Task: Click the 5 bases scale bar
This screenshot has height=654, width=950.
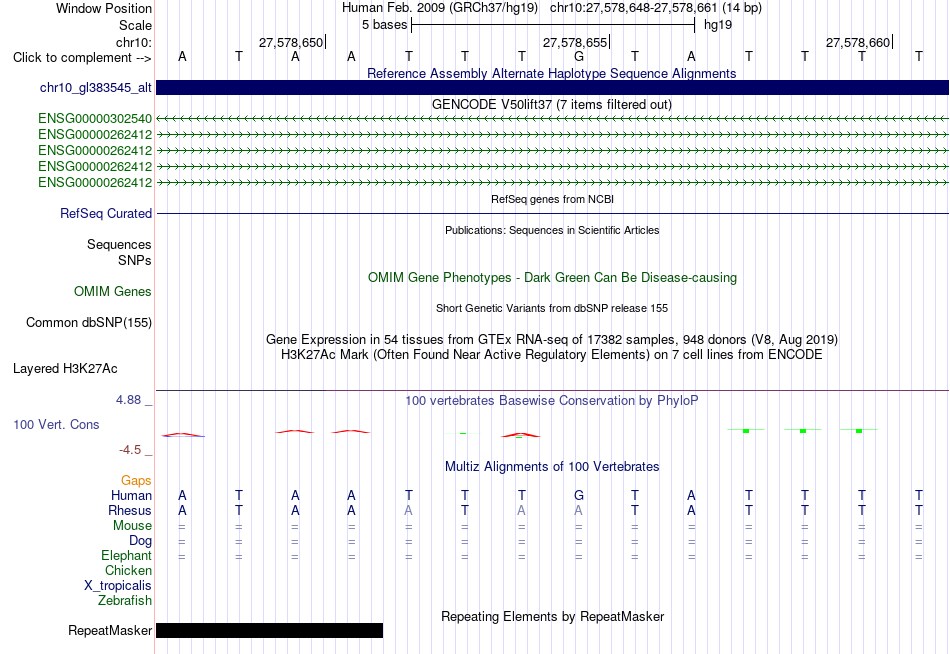Action: [553, 25]
